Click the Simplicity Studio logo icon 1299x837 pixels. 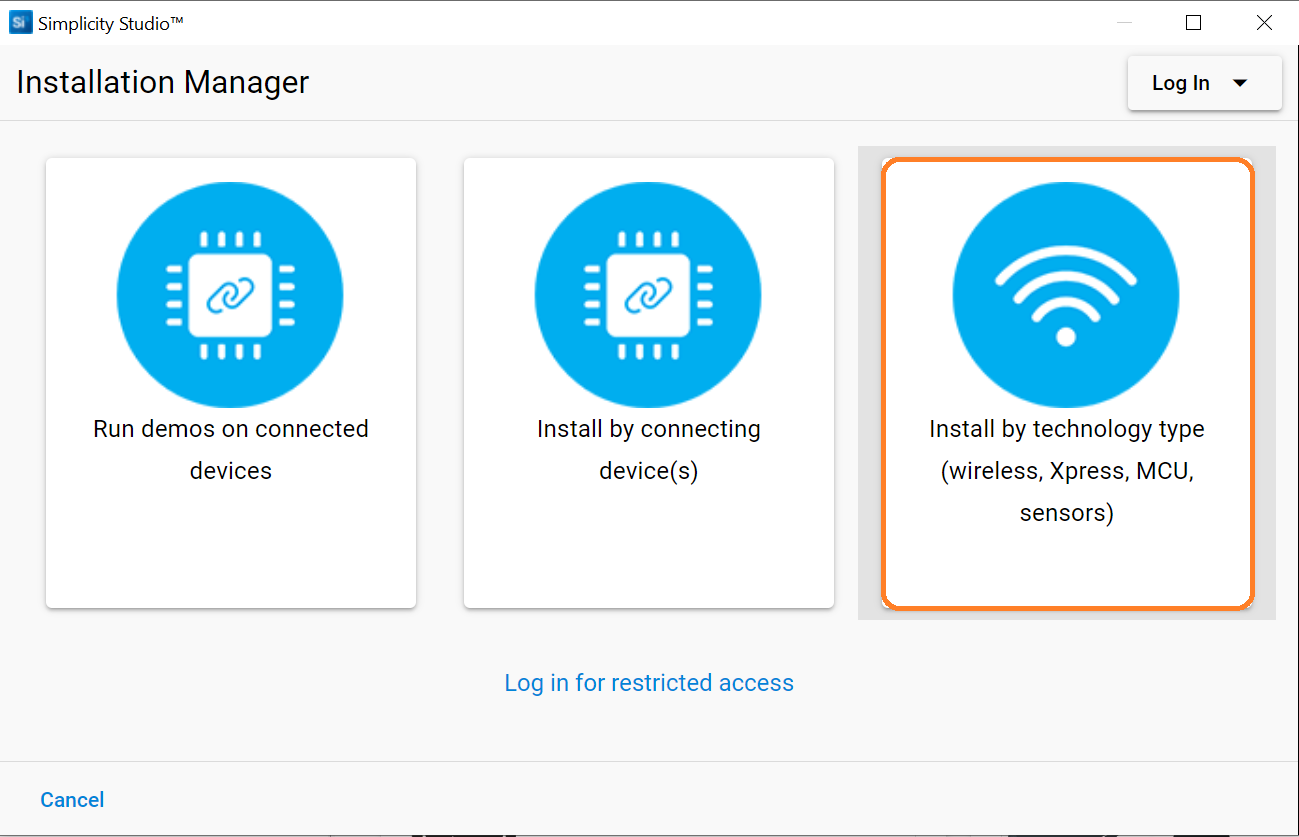19,20
